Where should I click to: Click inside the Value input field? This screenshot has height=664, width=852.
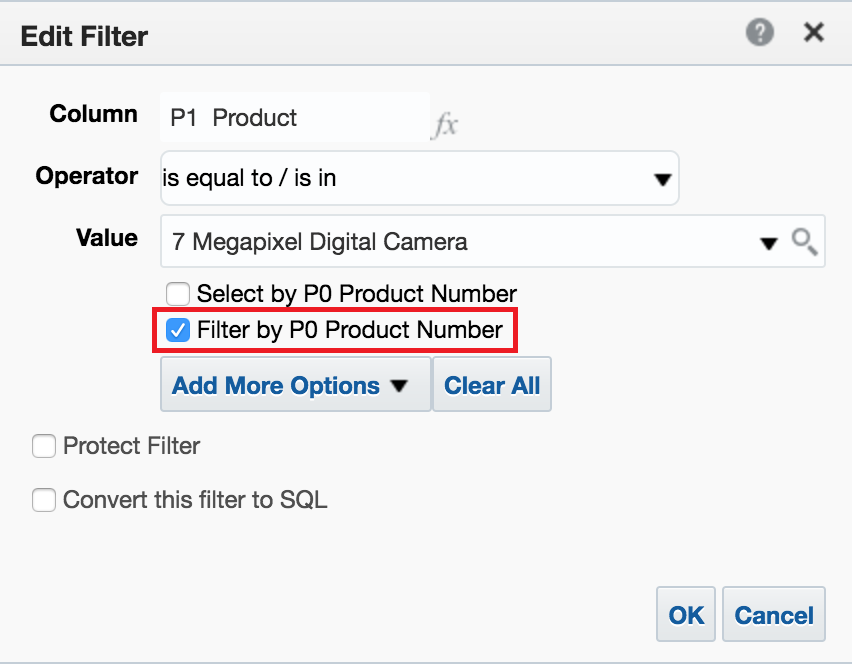450,241
